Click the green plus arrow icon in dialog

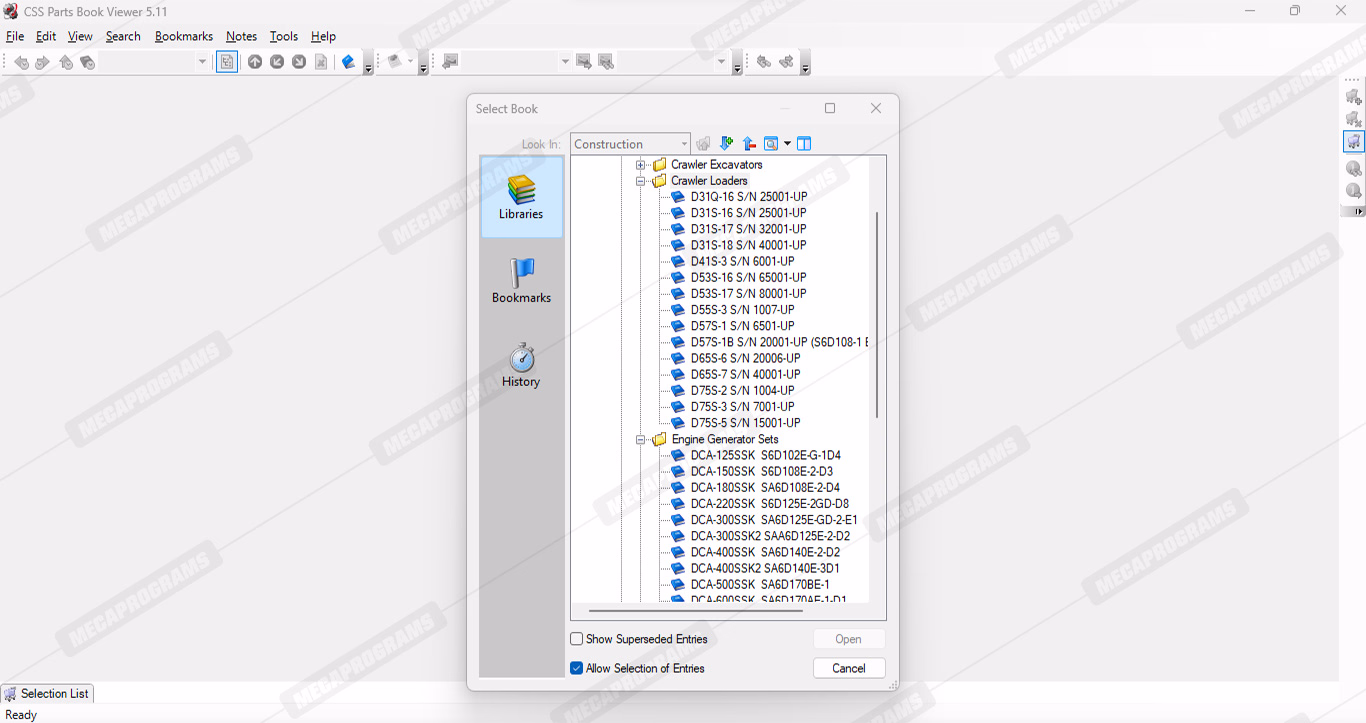click(727, 144)
